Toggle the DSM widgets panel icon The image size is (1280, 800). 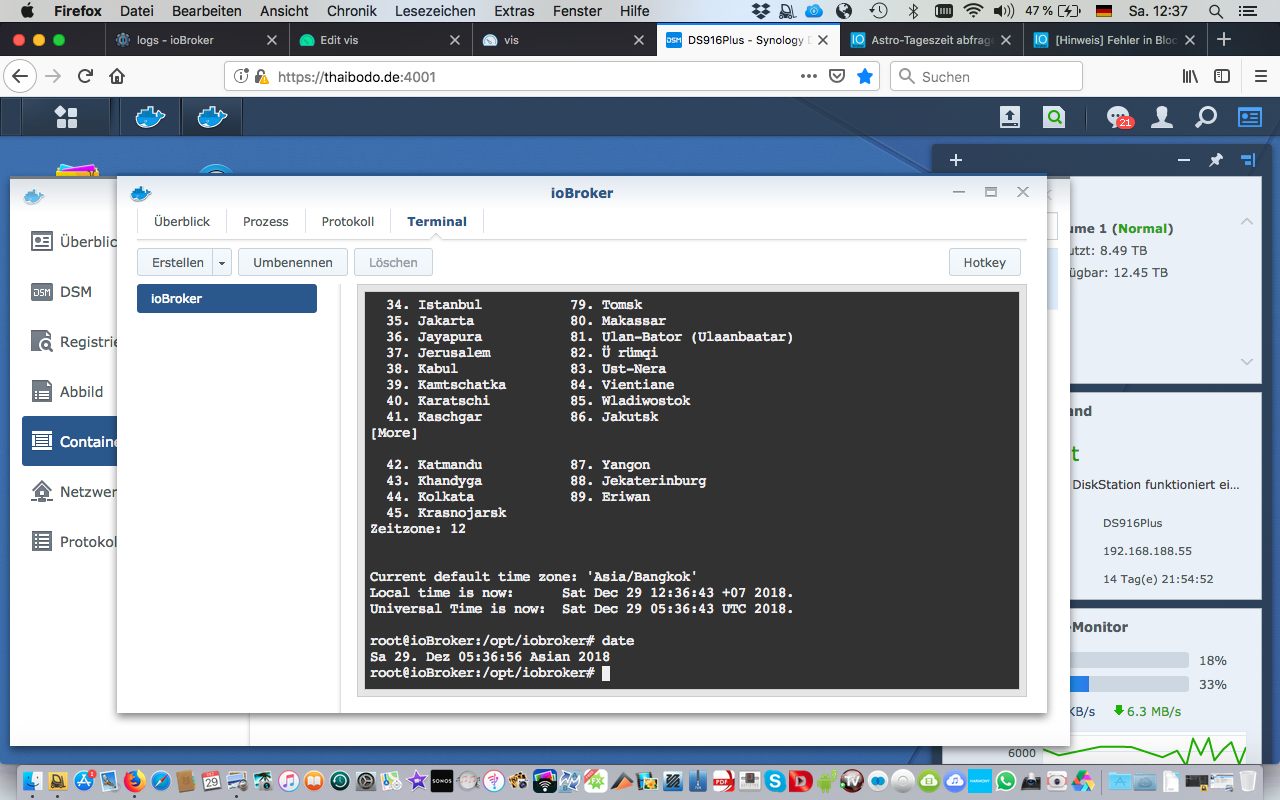(x=1250, y=117)
